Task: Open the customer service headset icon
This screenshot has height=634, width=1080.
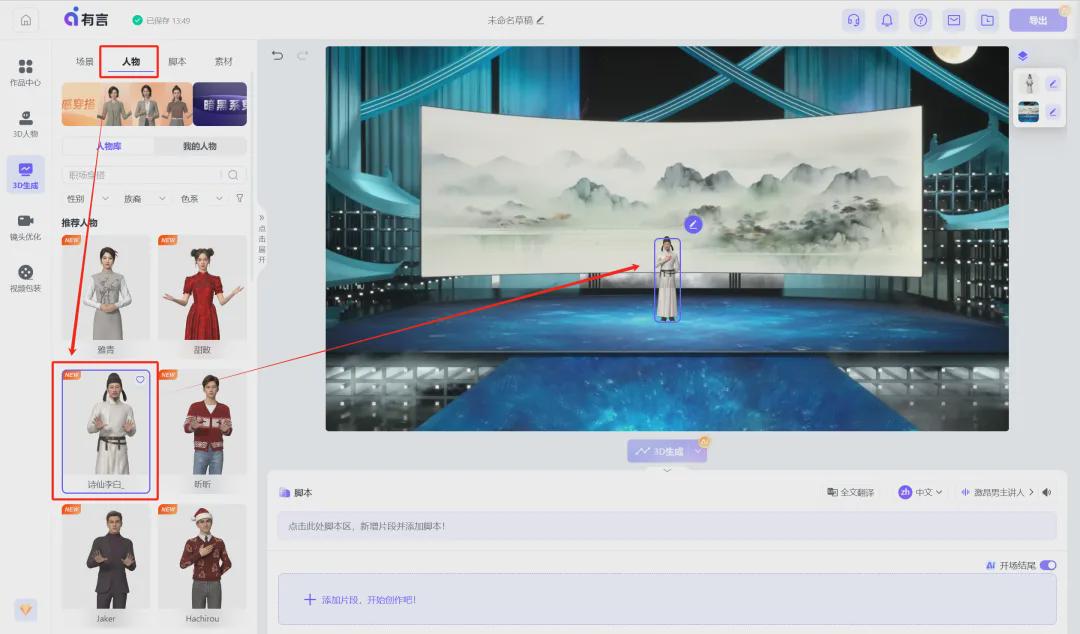Action: [854, 19]
